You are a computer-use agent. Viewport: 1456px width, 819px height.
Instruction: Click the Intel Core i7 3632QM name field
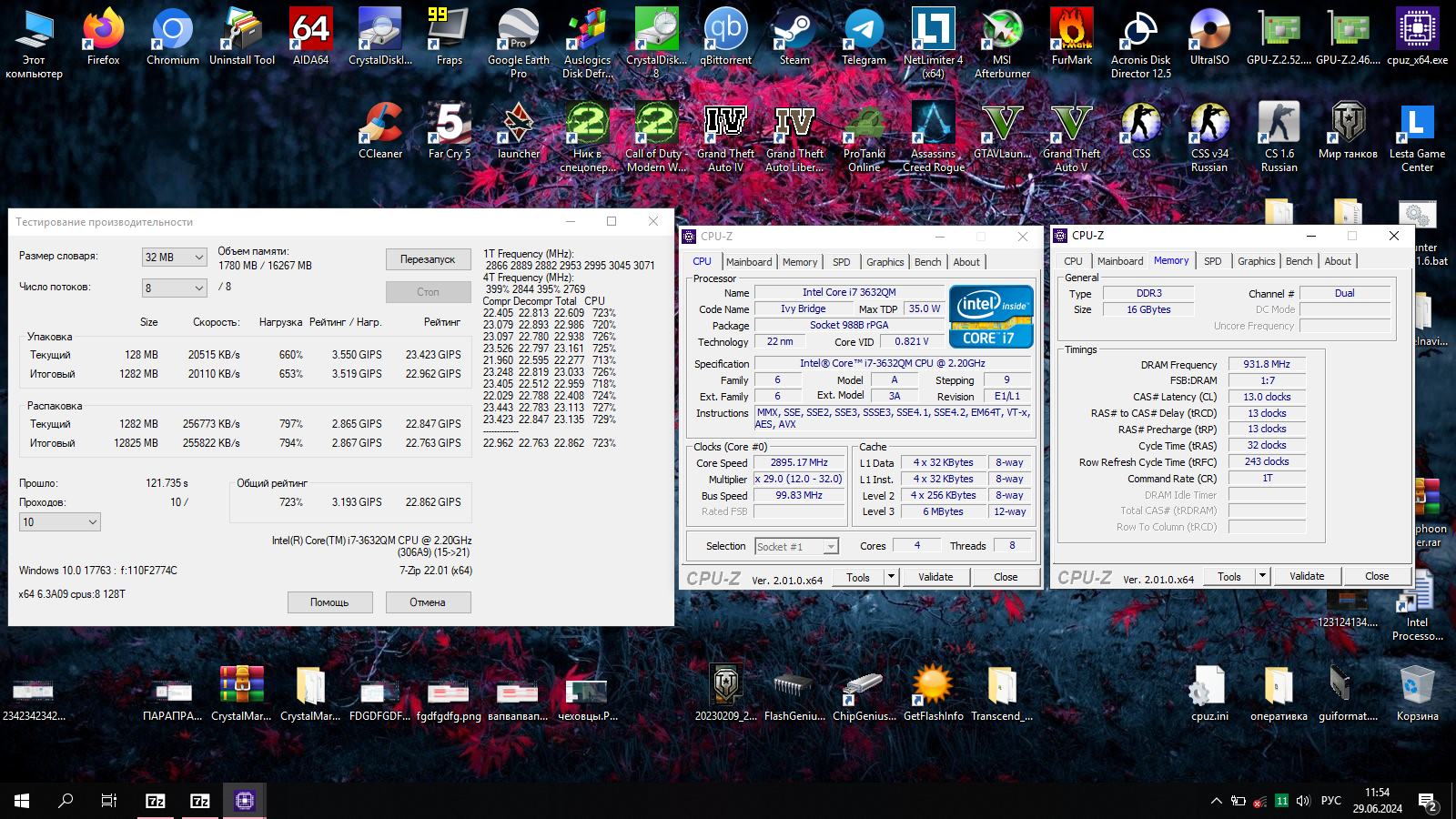pos(849,292)
